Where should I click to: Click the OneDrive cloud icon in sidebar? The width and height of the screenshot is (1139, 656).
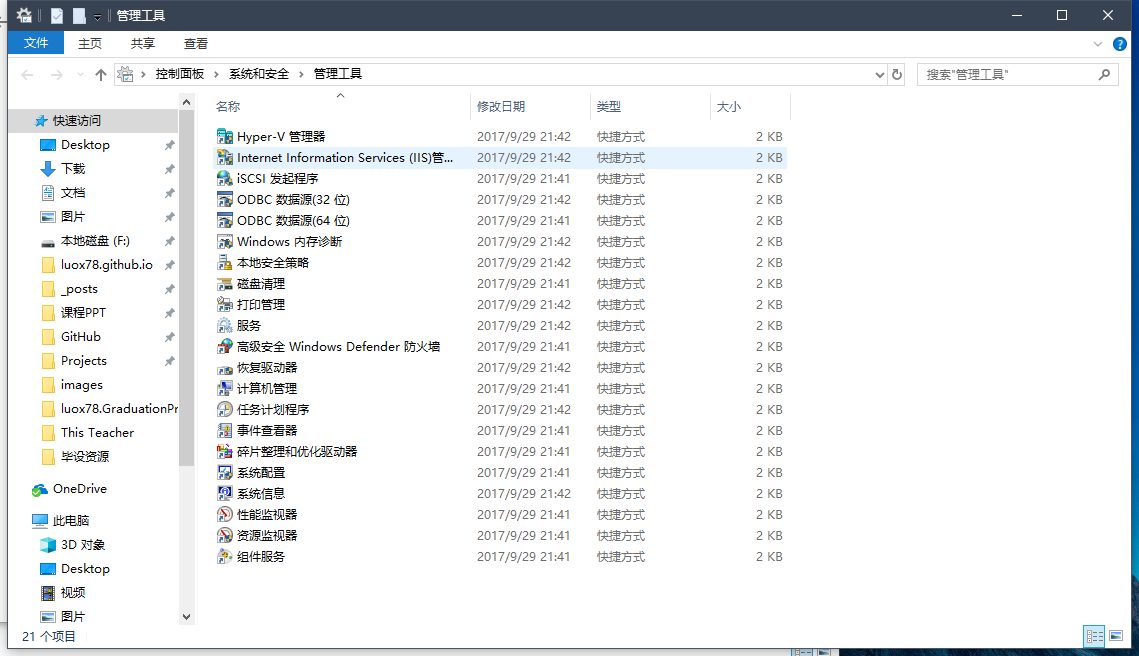pos(39,490)
